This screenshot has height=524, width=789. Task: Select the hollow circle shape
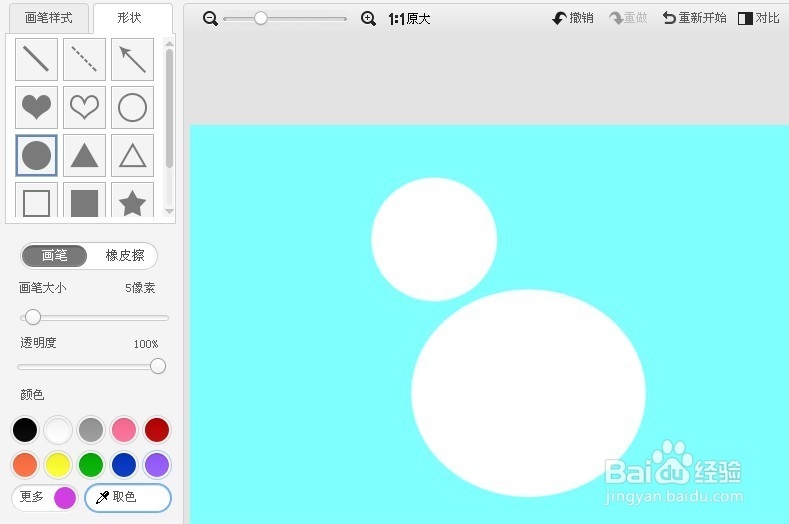132,107
